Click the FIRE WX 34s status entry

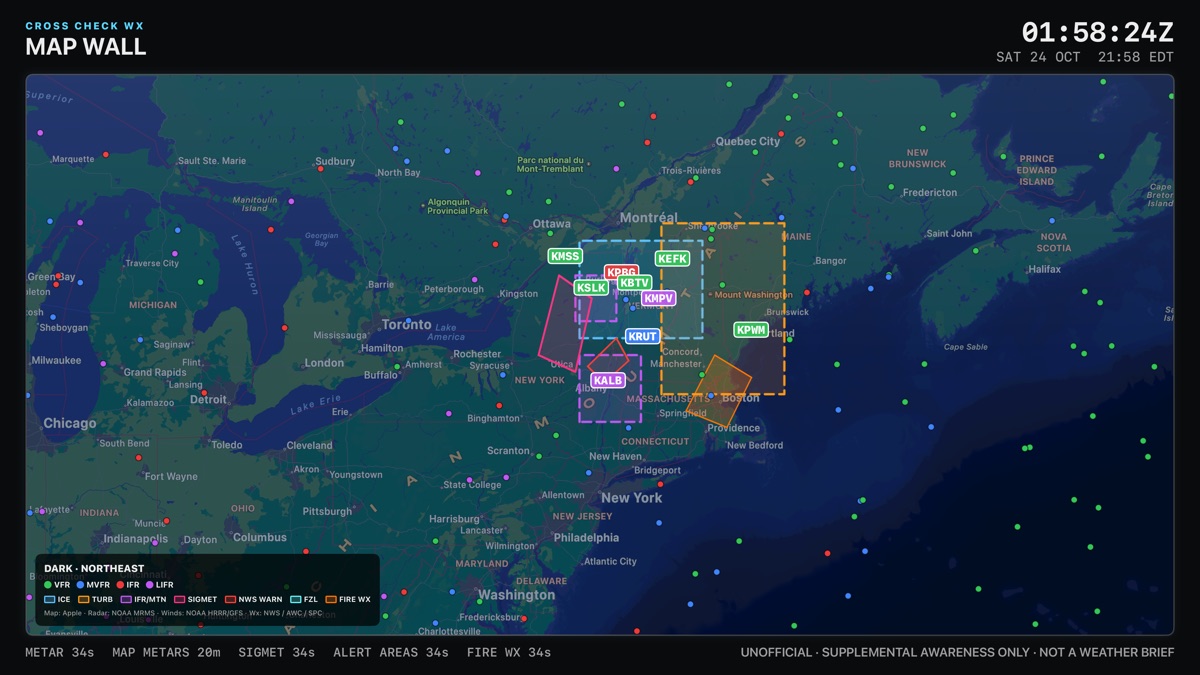509,653
